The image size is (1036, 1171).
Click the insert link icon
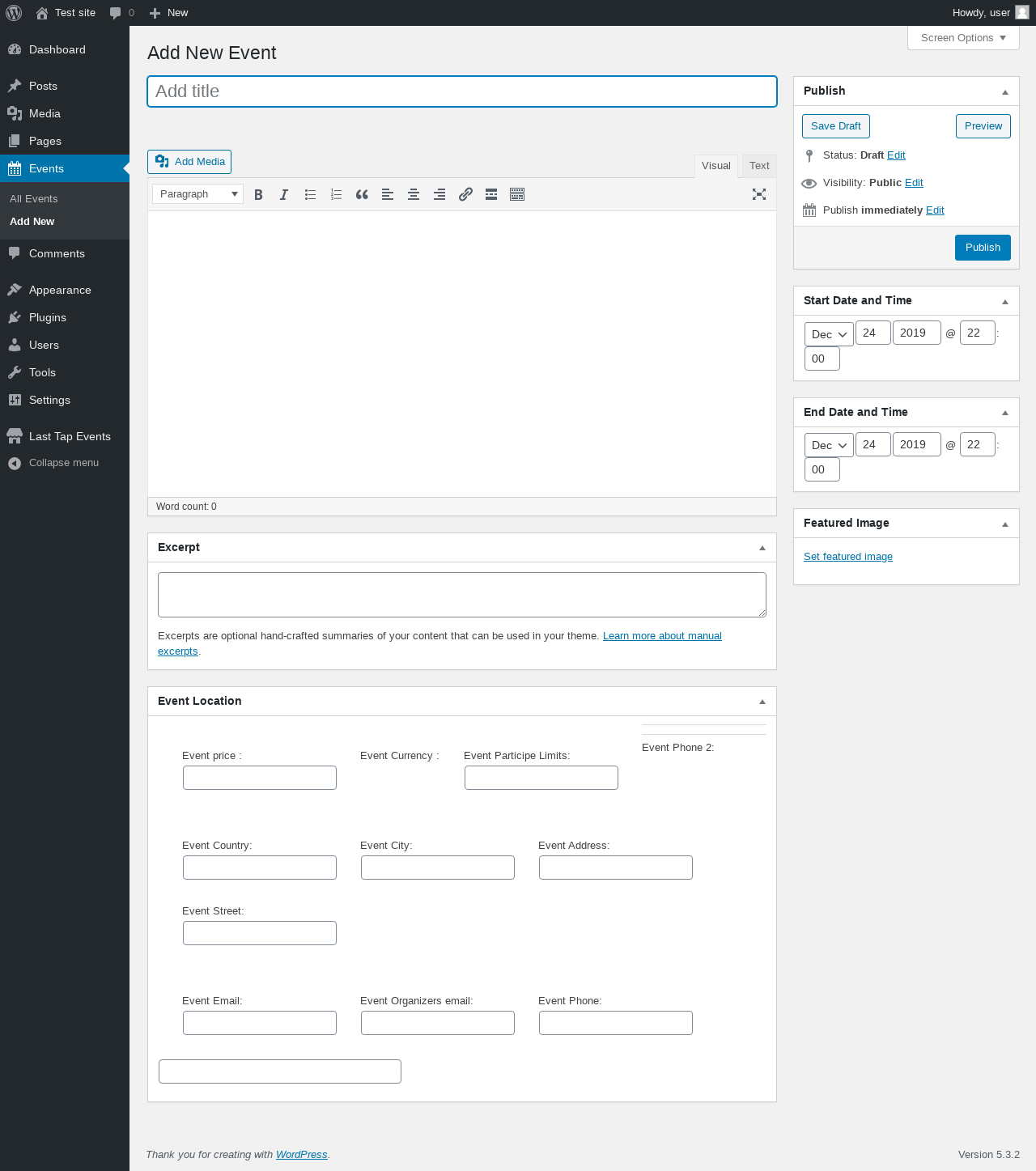(465, 194)
